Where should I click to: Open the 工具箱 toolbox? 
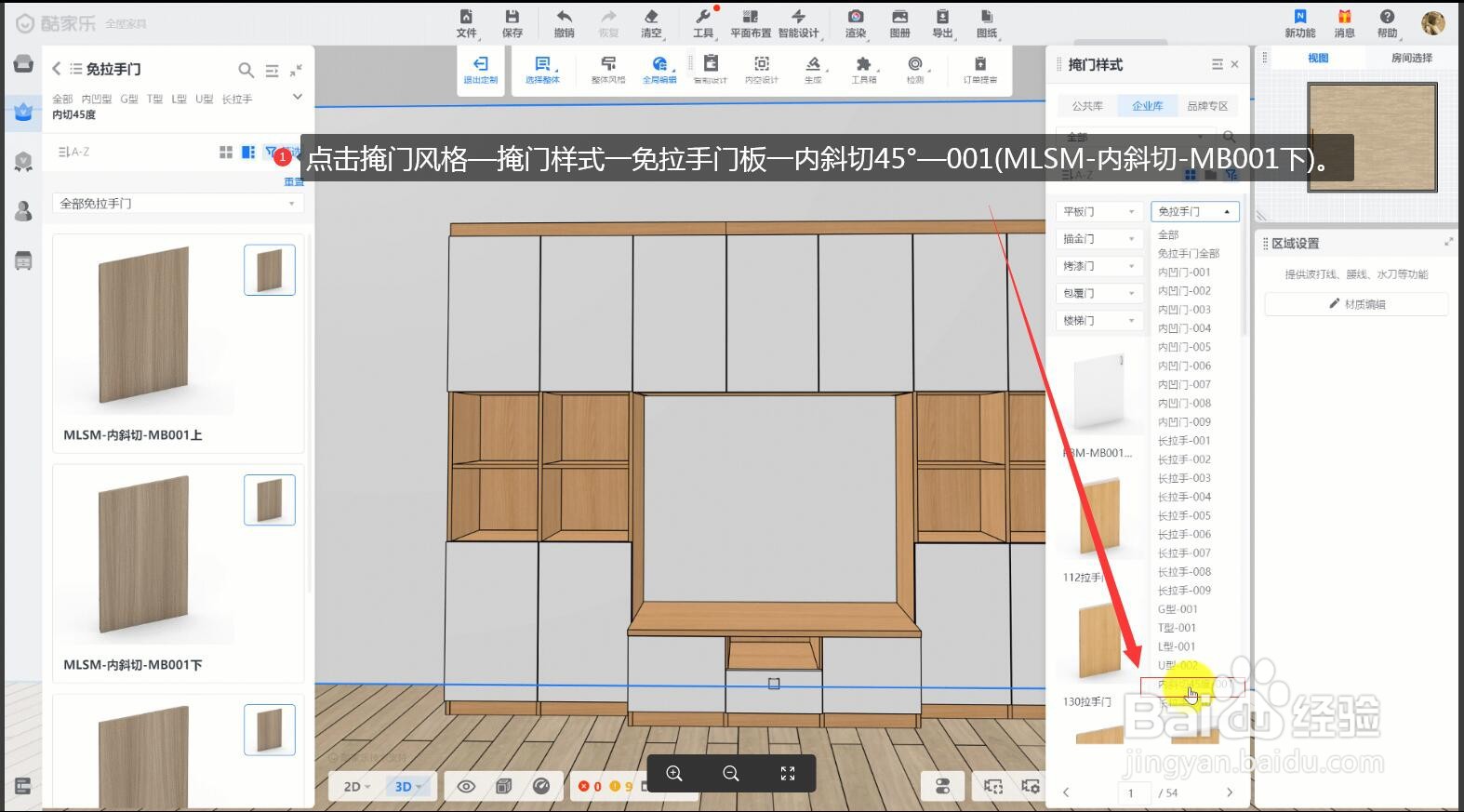(x=864, y=70)
